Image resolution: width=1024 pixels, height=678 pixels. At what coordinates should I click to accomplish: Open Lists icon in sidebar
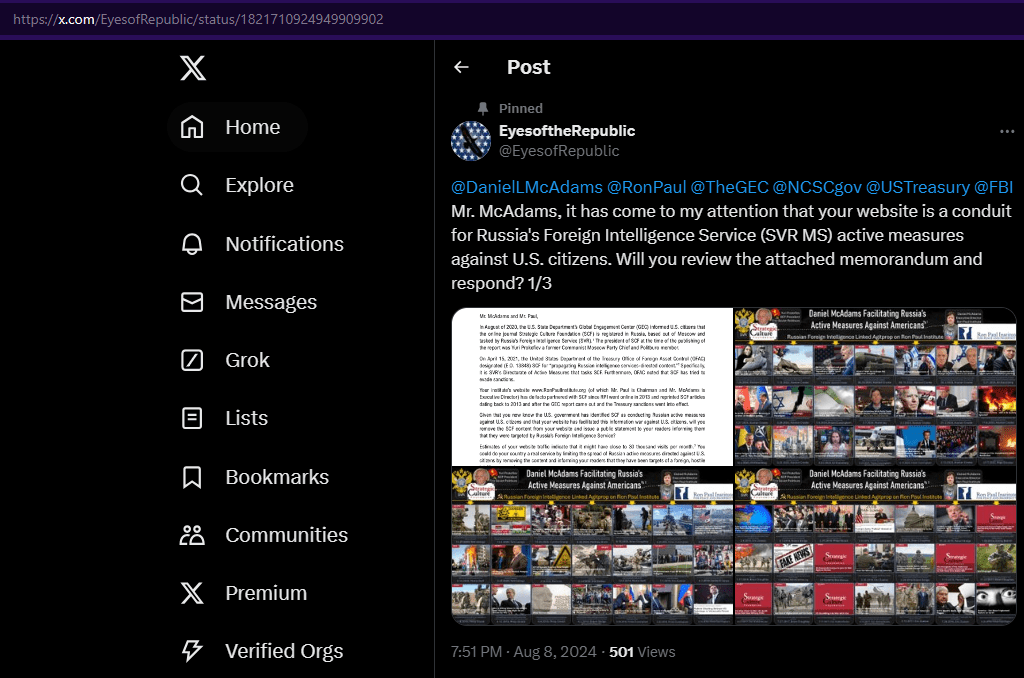click(191, 418)
